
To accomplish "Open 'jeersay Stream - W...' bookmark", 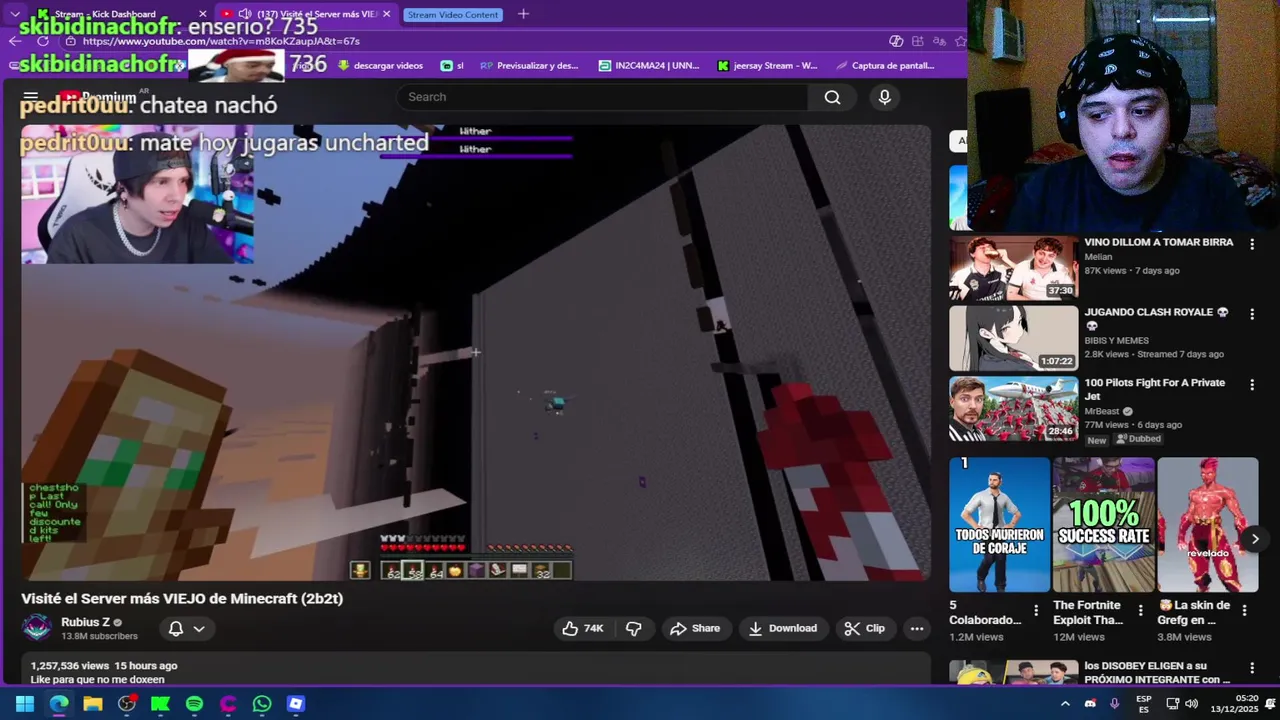I will 767,65.
